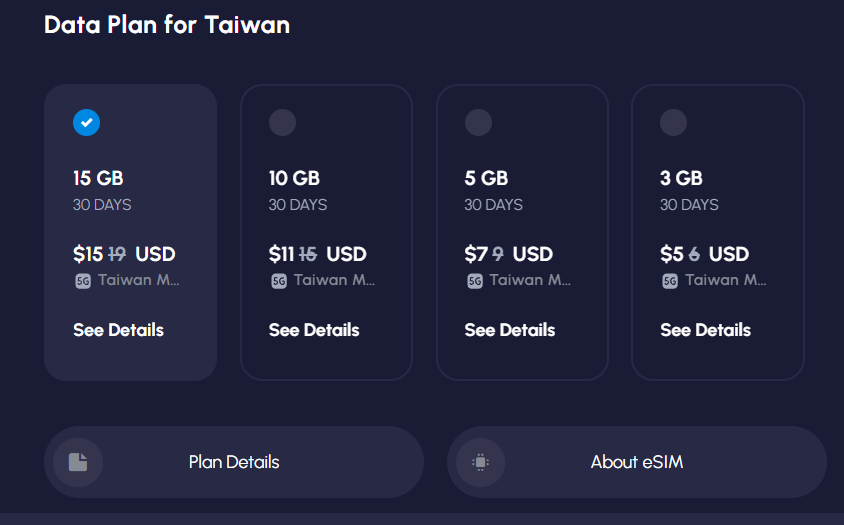Image resolution: width=844 pixels, height=525 pixels.
Task: Click the 5G badge on the 3 GB plan
Action: click(x=670, y=281)
